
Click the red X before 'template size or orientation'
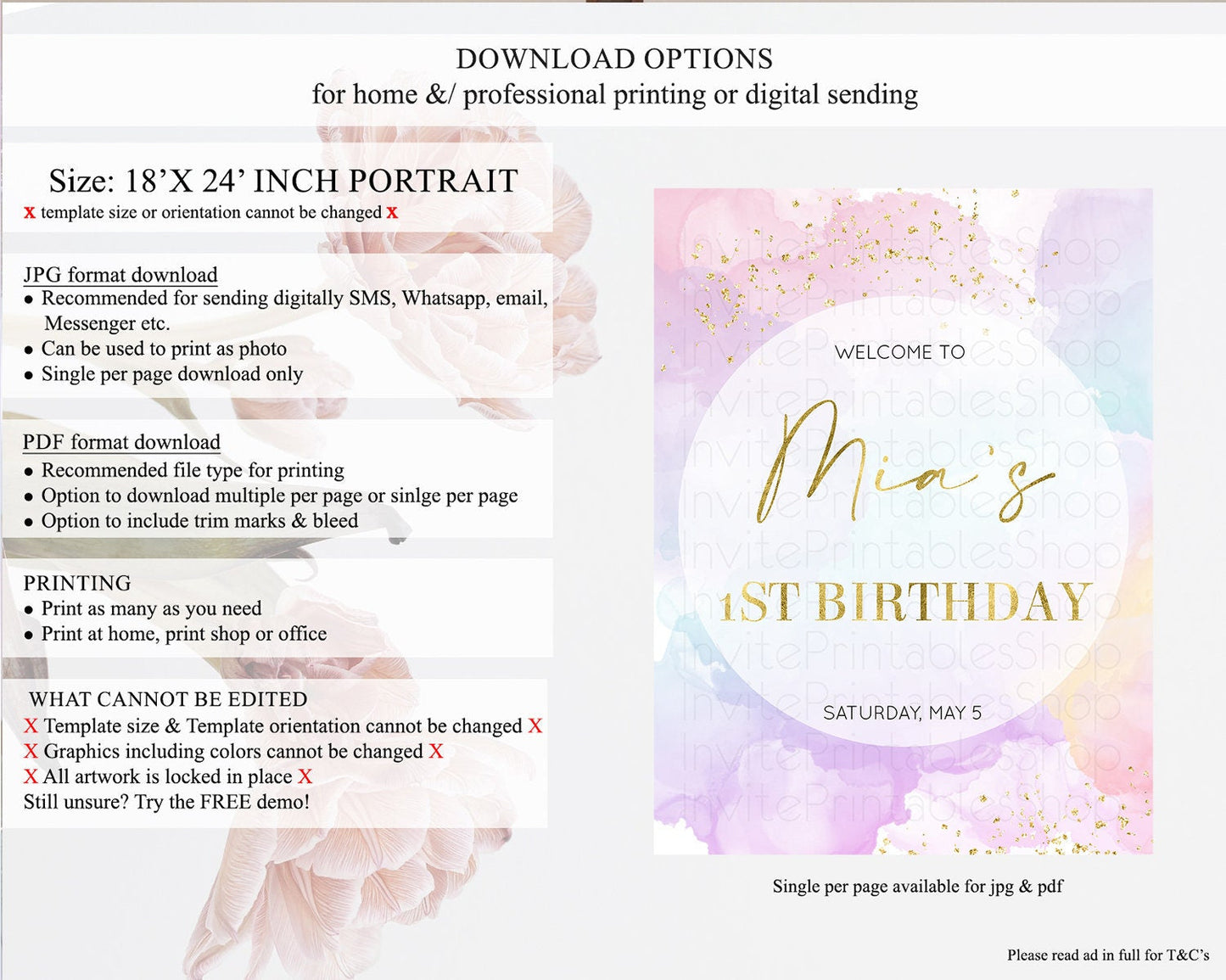coord(30,213)
